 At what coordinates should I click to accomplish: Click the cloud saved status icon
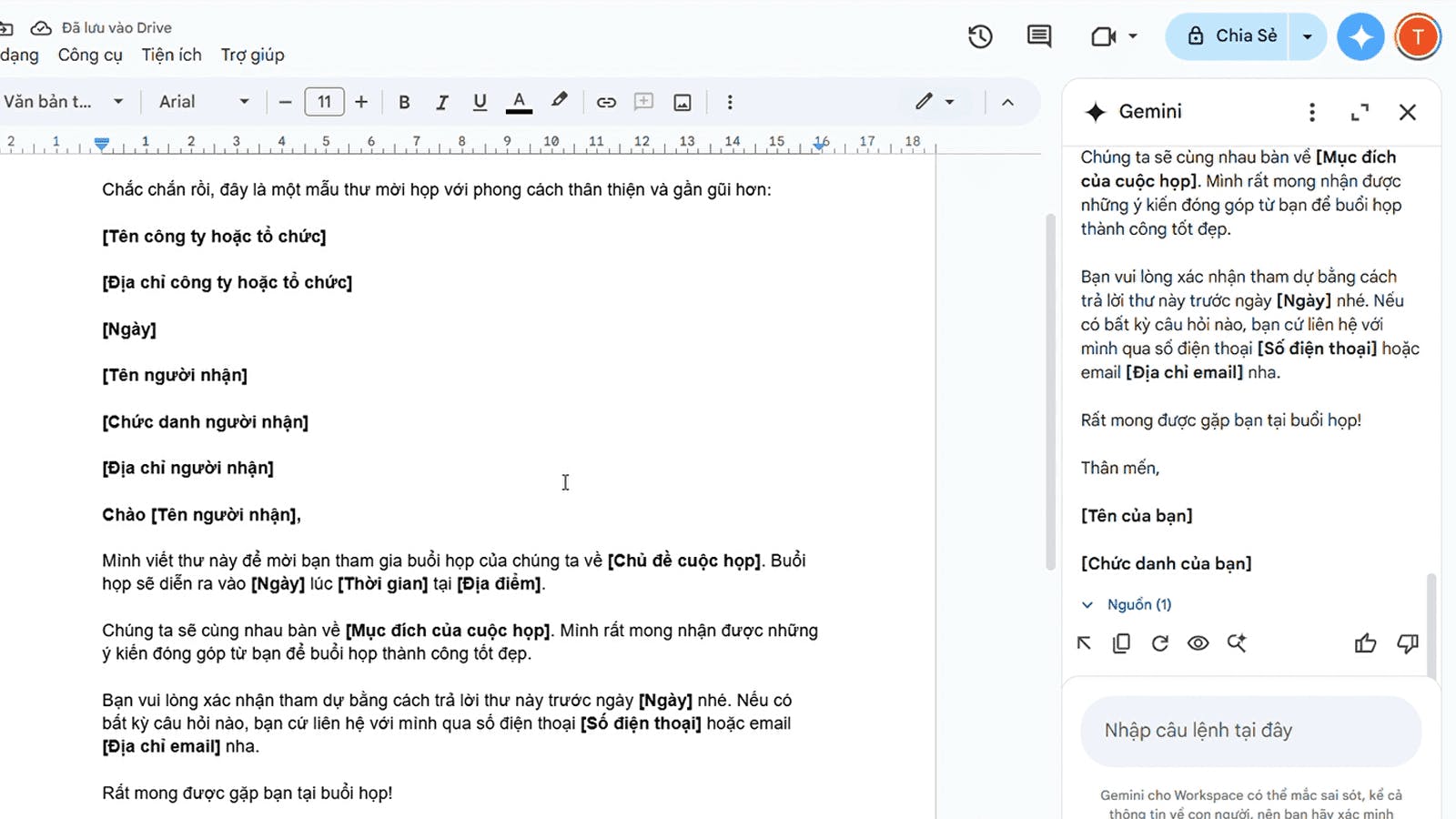pos(41,28)
